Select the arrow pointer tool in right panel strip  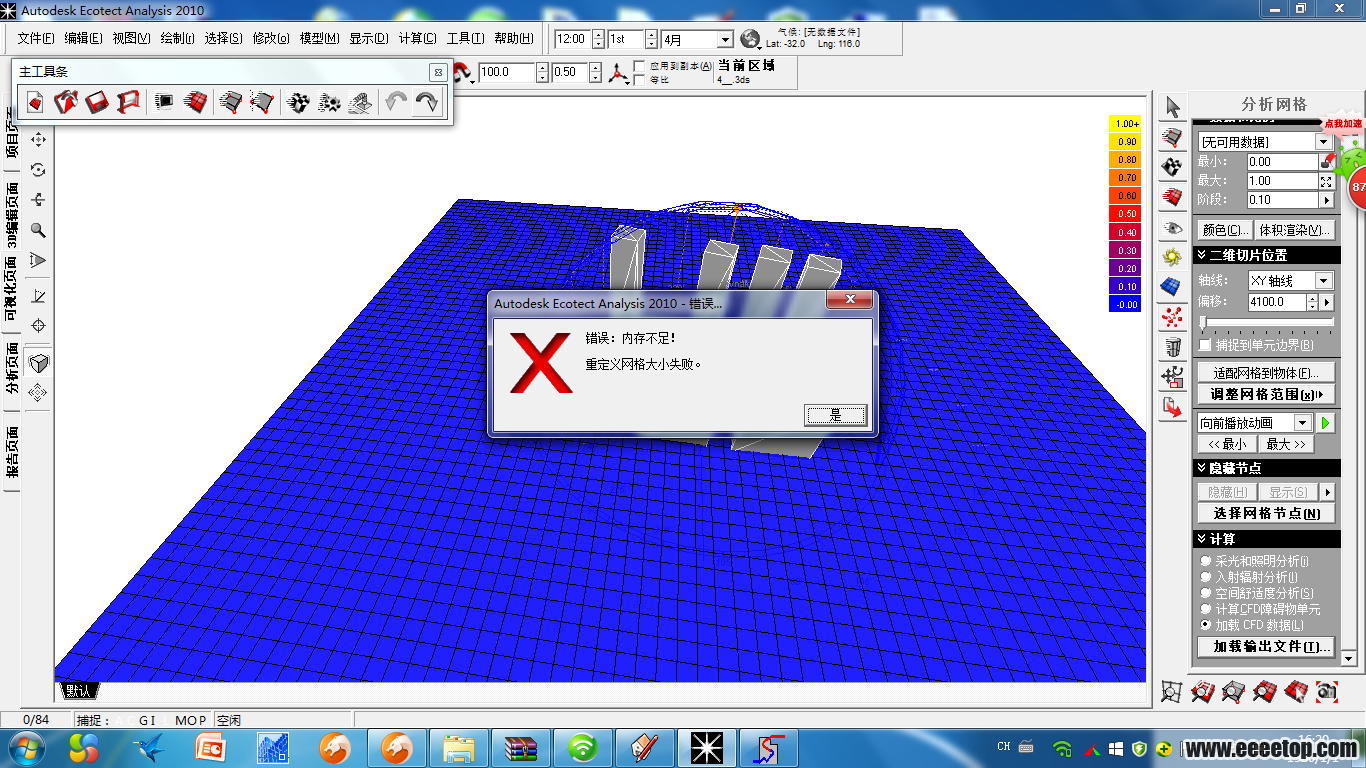(1172, 107)
